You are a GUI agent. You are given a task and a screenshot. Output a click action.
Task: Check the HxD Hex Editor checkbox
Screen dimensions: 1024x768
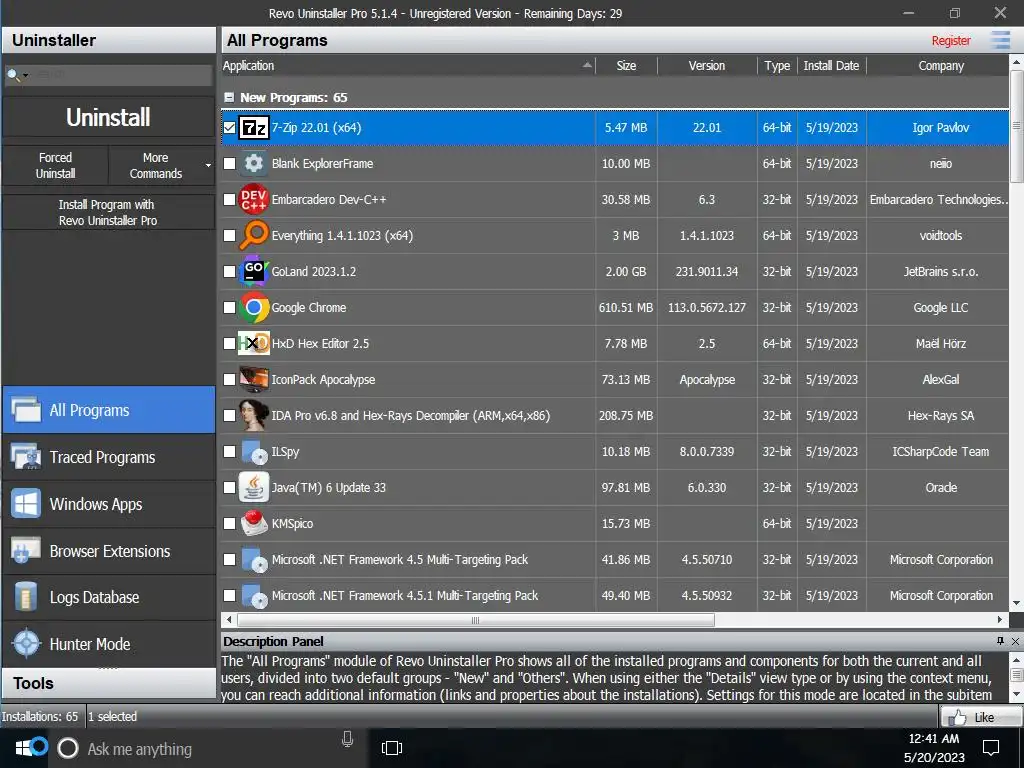point(229,343)
